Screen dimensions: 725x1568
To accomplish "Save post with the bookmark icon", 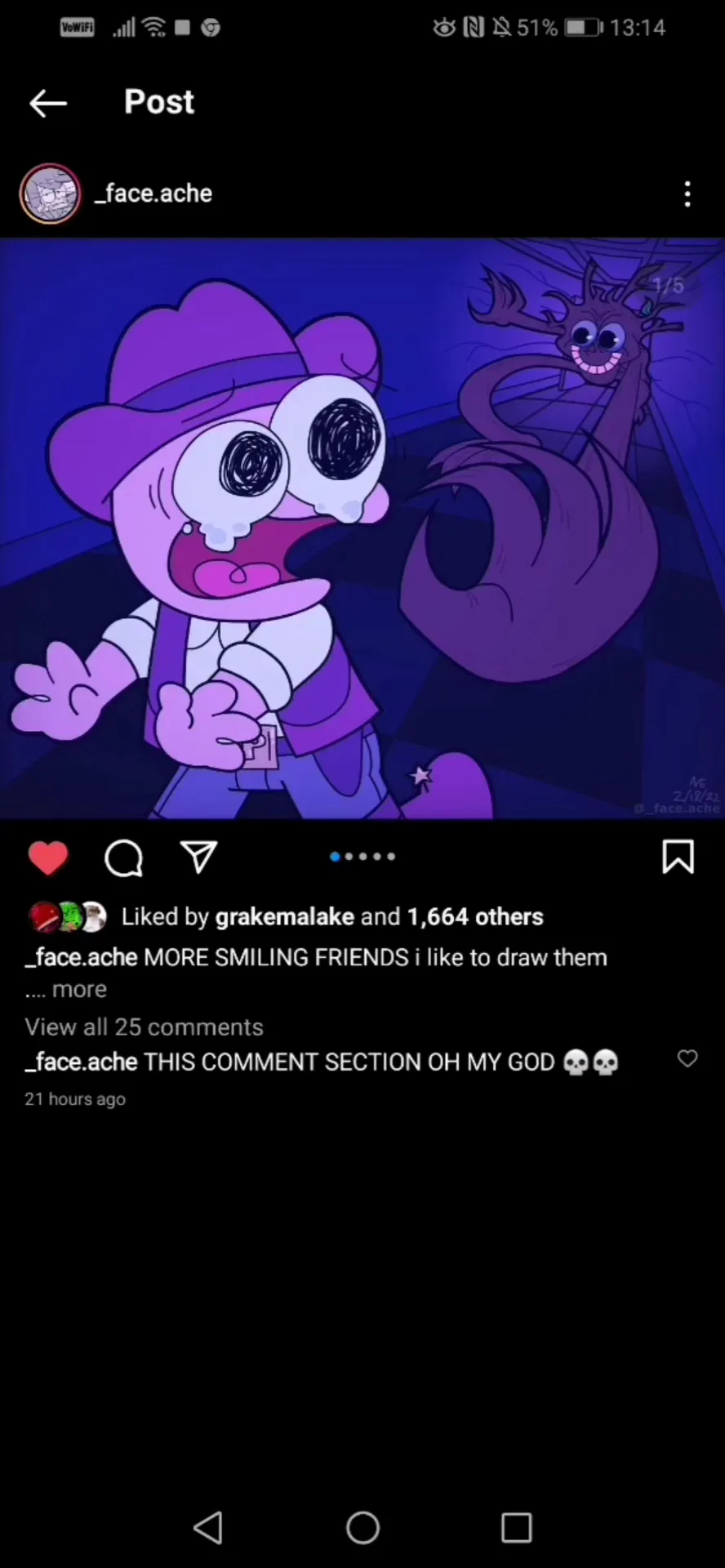I will click(x=678, y=857).
